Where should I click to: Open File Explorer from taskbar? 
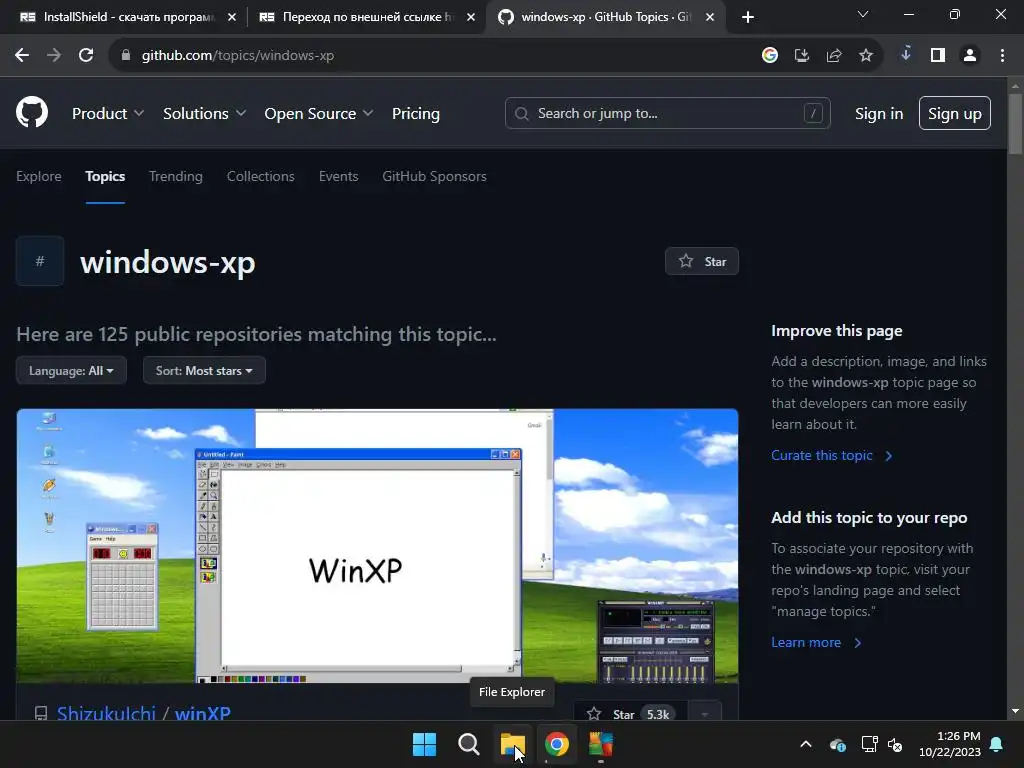tap(513, 744)
